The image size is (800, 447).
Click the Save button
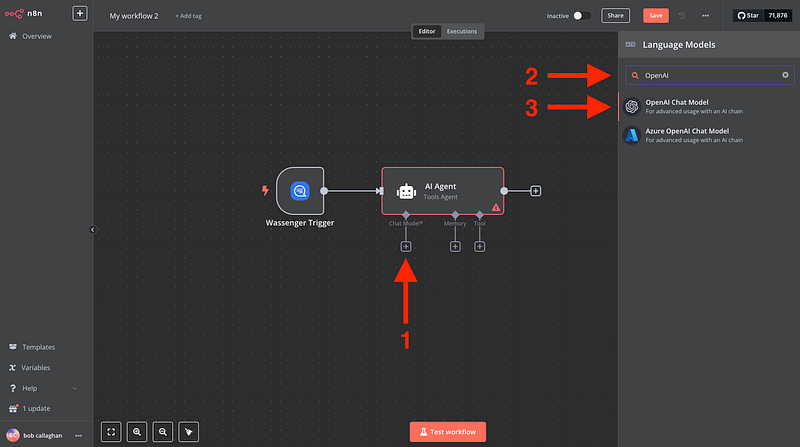coord(656,16)
